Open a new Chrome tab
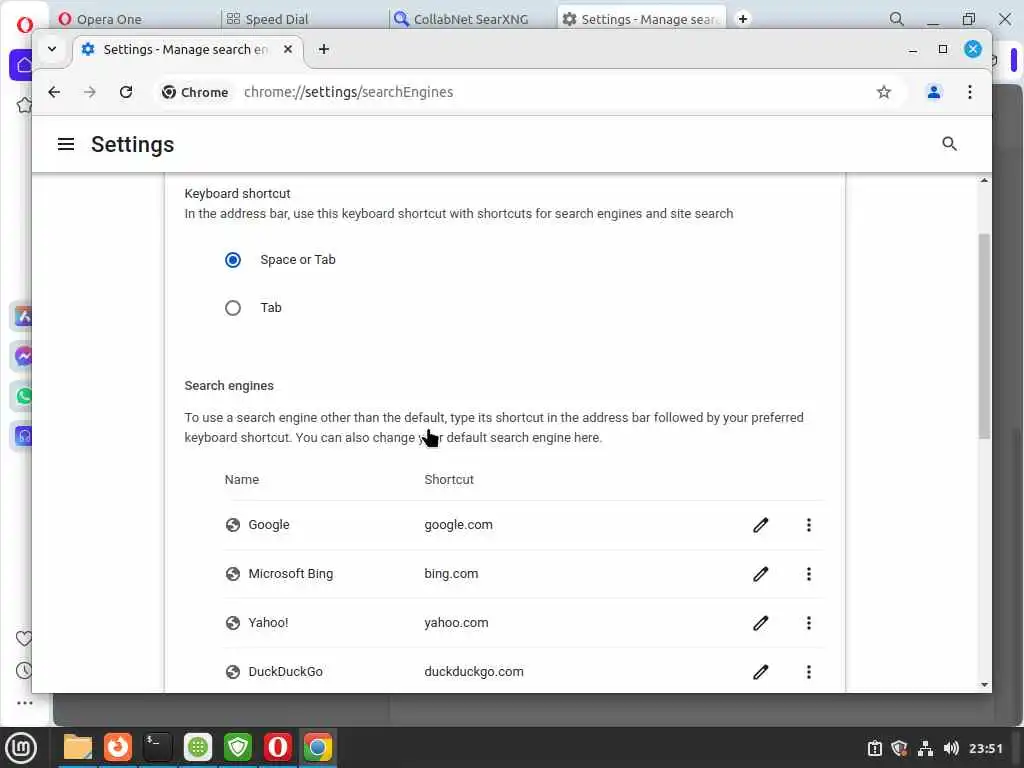Viewport: 1024px width, 768px height. (323, 50)
